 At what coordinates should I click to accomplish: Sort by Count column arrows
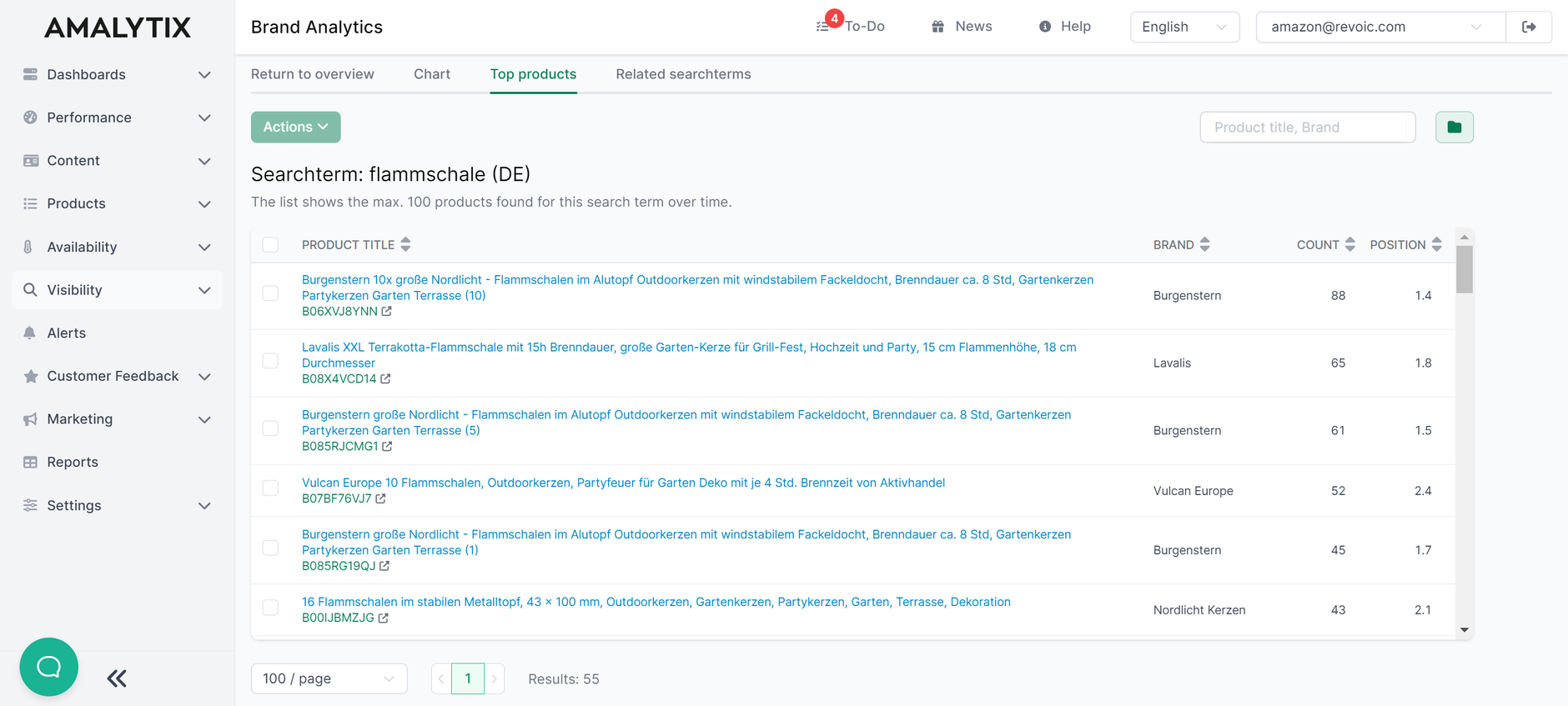click(x=1350, y=244)
